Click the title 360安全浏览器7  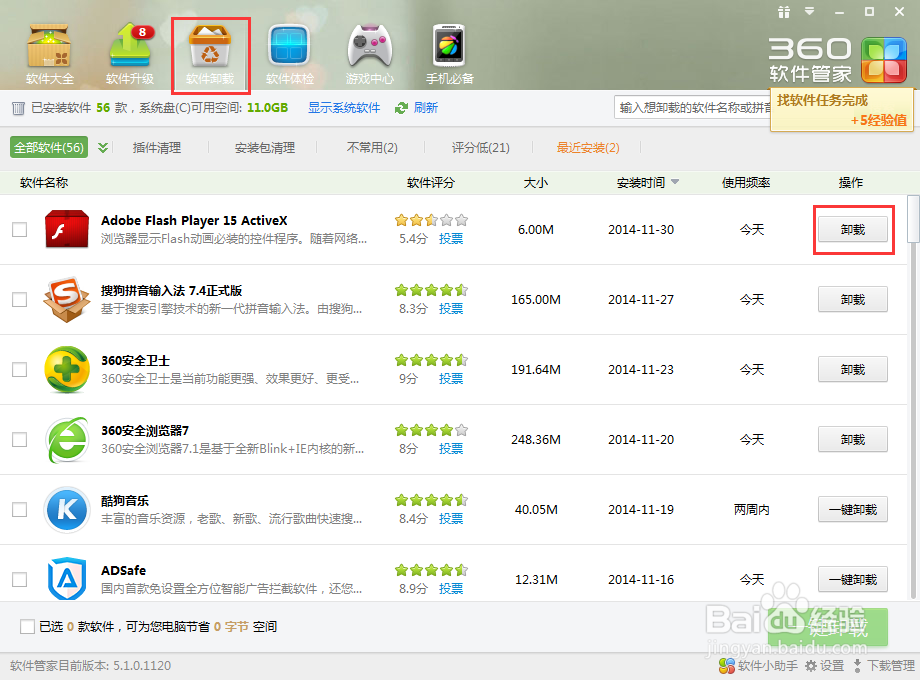(145, 430)
